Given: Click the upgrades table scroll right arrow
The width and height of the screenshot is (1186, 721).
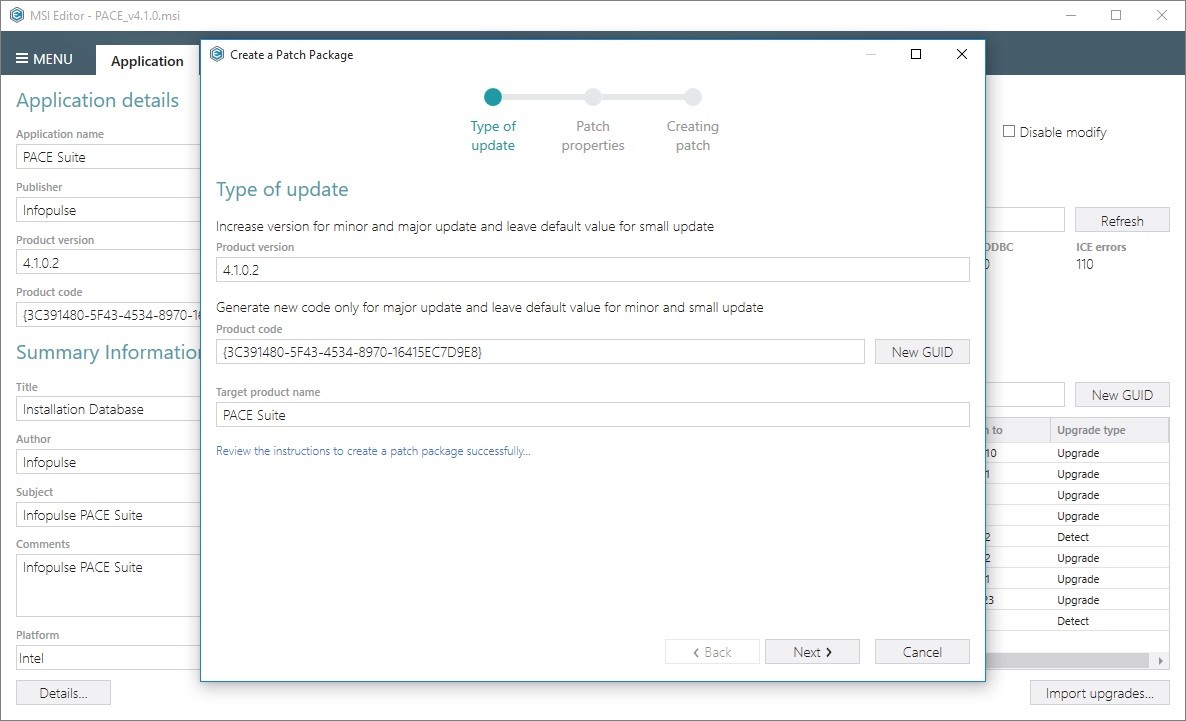Looking at the screenshot, I should (x=1160, y=660).
